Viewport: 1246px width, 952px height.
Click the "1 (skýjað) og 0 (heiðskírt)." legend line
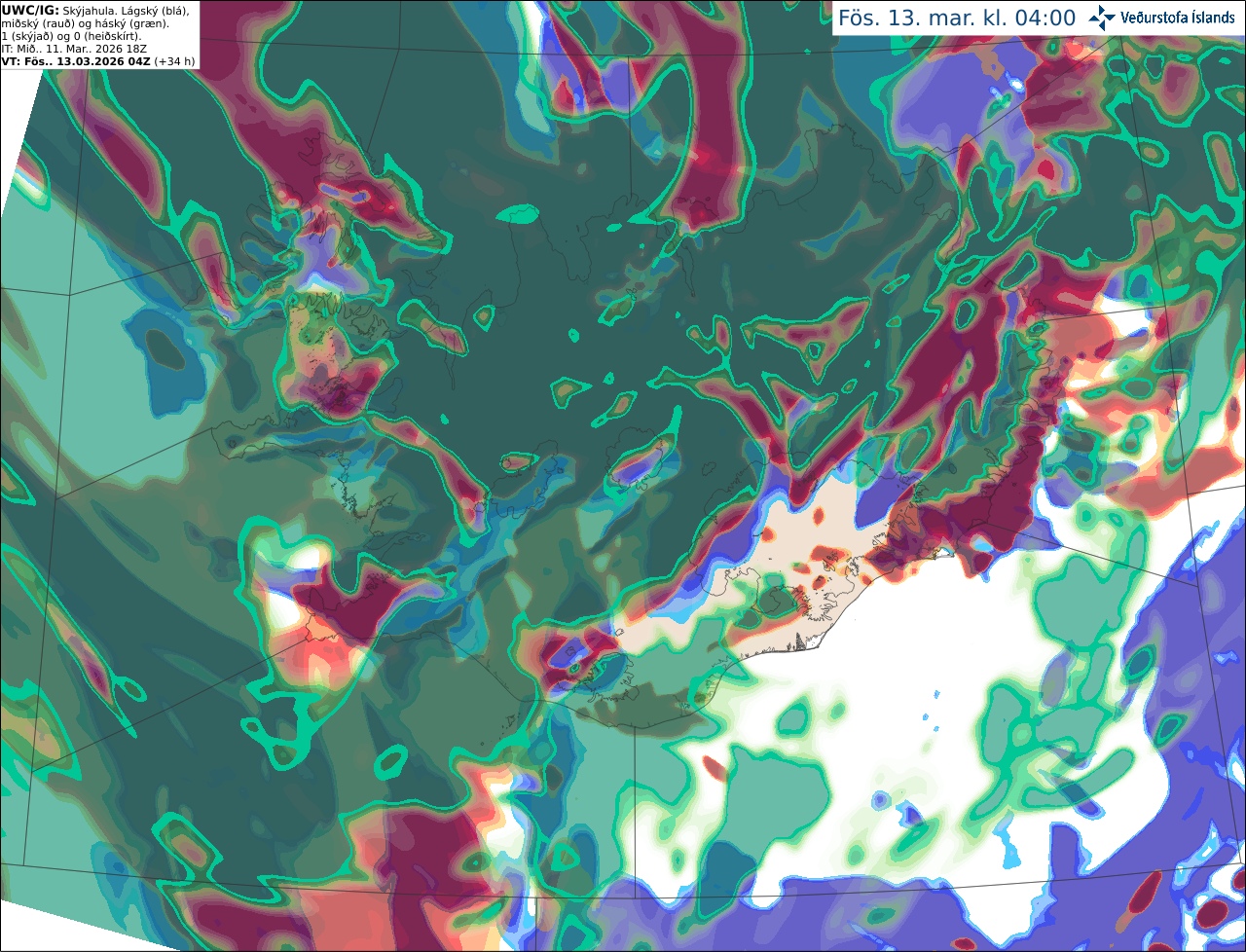(x=71, y=36)
